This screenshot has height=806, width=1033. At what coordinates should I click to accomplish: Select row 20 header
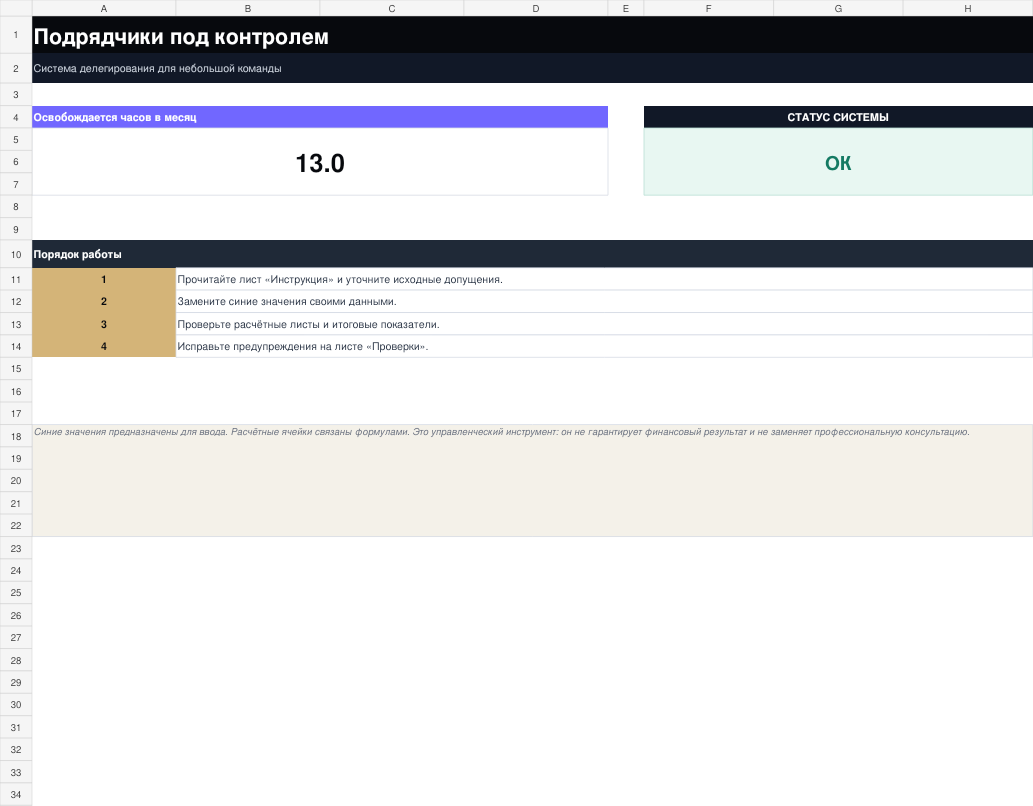(16, 481)
